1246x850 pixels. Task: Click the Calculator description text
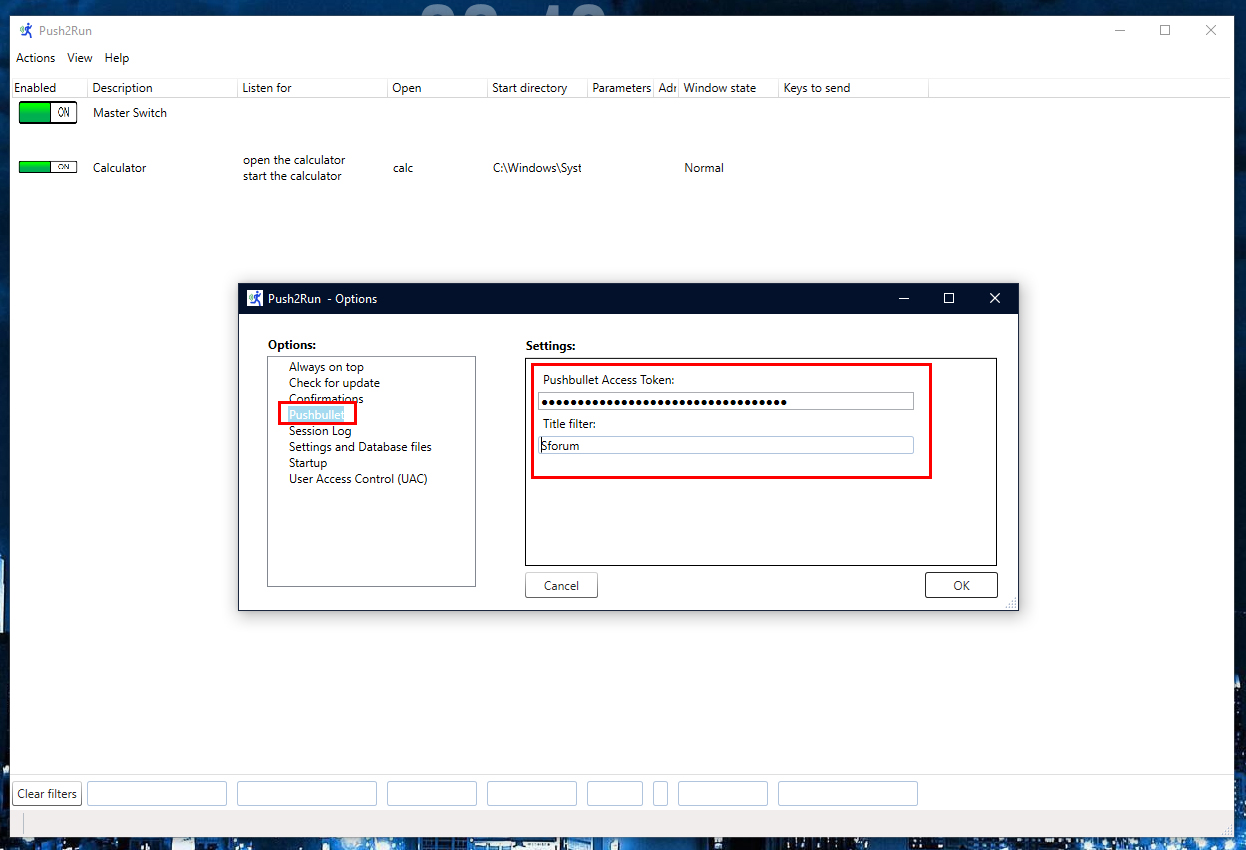point(119,168)
